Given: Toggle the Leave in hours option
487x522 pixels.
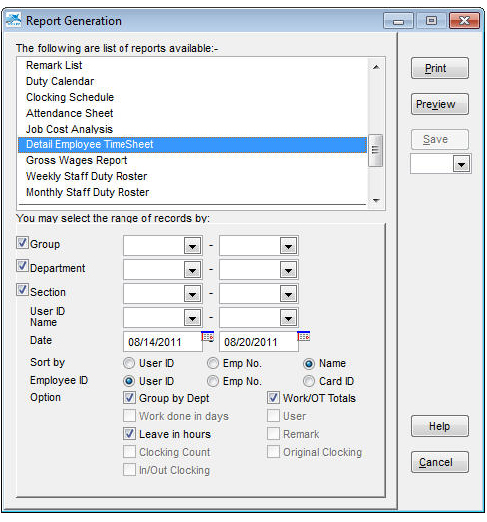Looking at the screenshot, I should (129, 434).
